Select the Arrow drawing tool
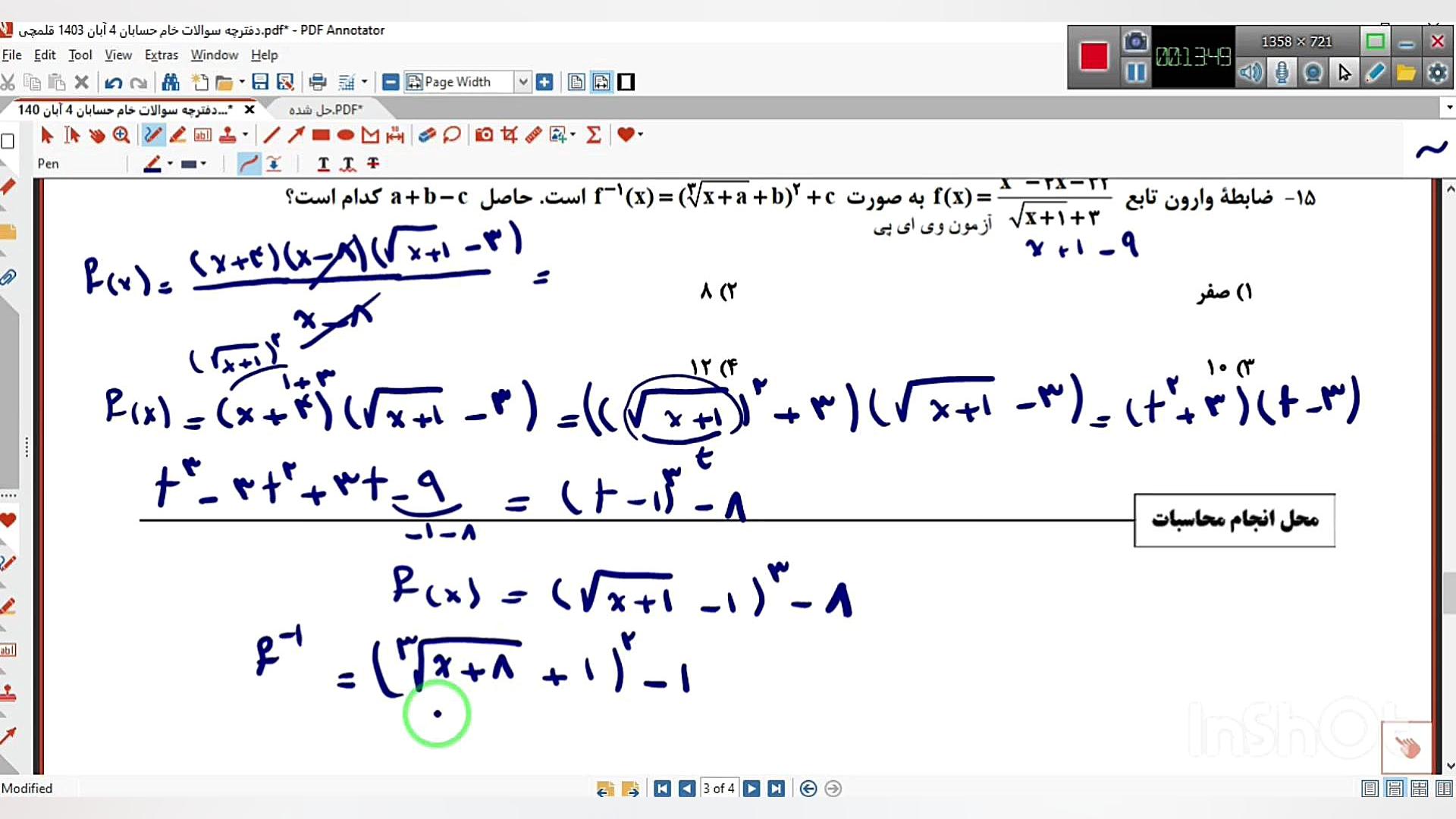Viewport: 1456px width, 819px height. pyautogui.click(x=296, y=135)
